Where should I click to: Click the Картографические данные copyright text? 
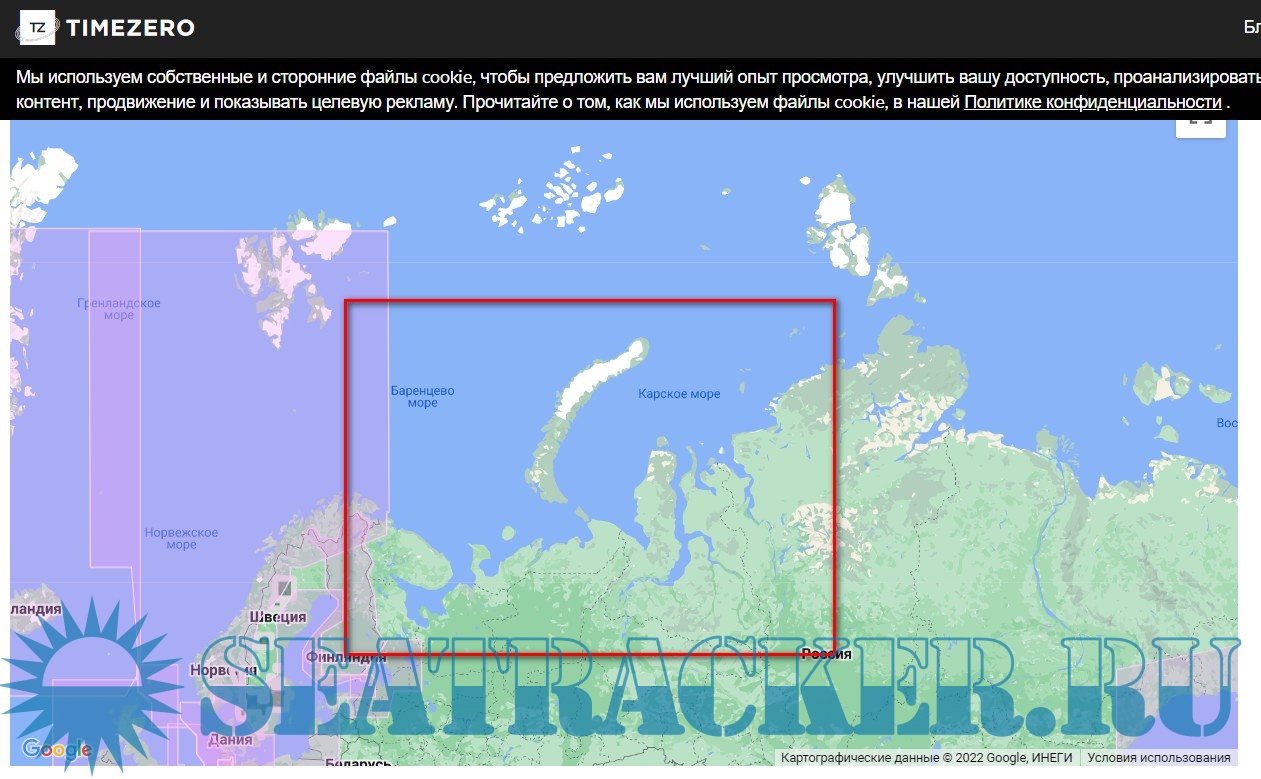(x=926, y=758)
